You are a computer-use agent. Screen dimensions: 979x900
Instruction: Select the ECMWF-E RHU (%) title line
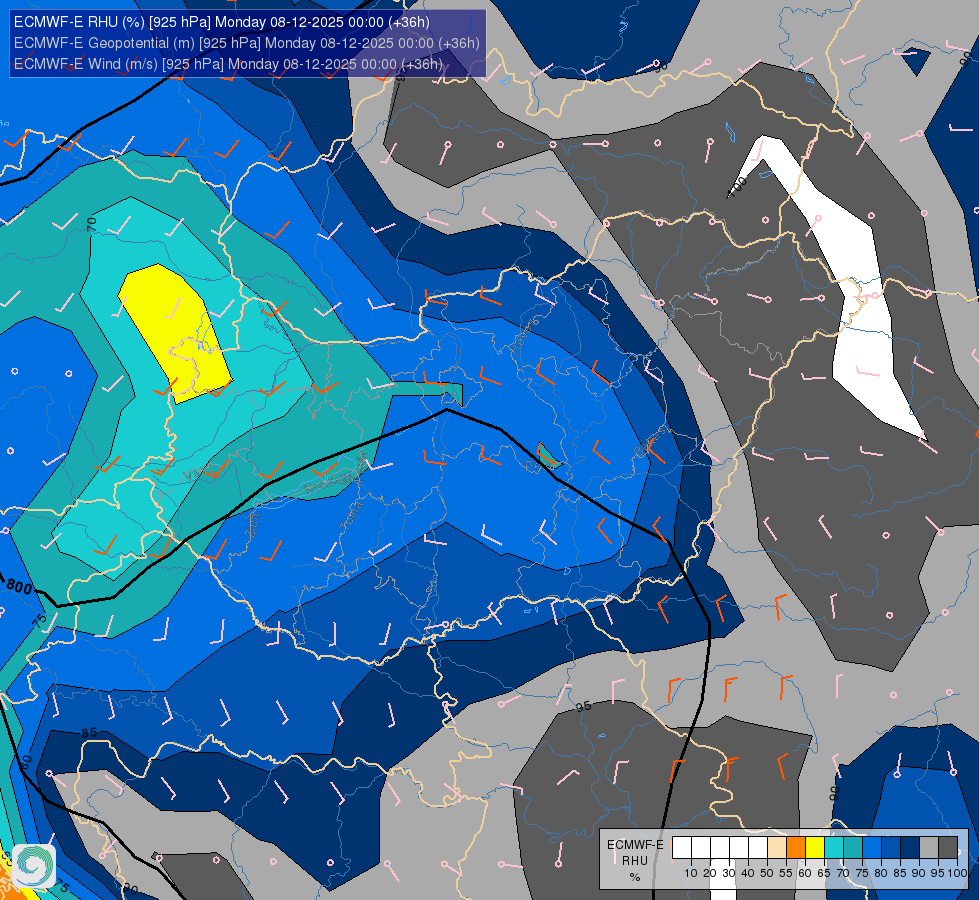coord(222,22)
